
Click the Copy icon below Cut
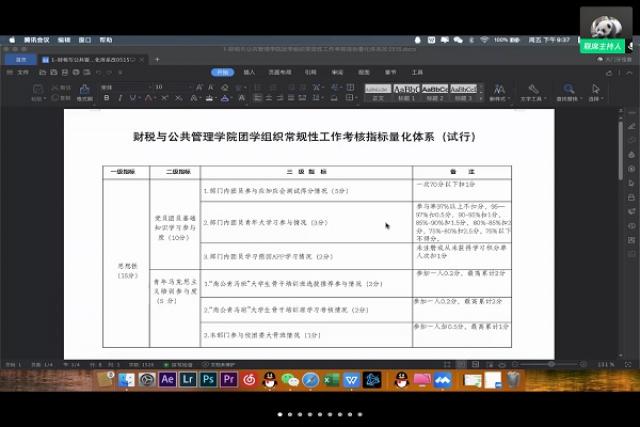[55, 98]
